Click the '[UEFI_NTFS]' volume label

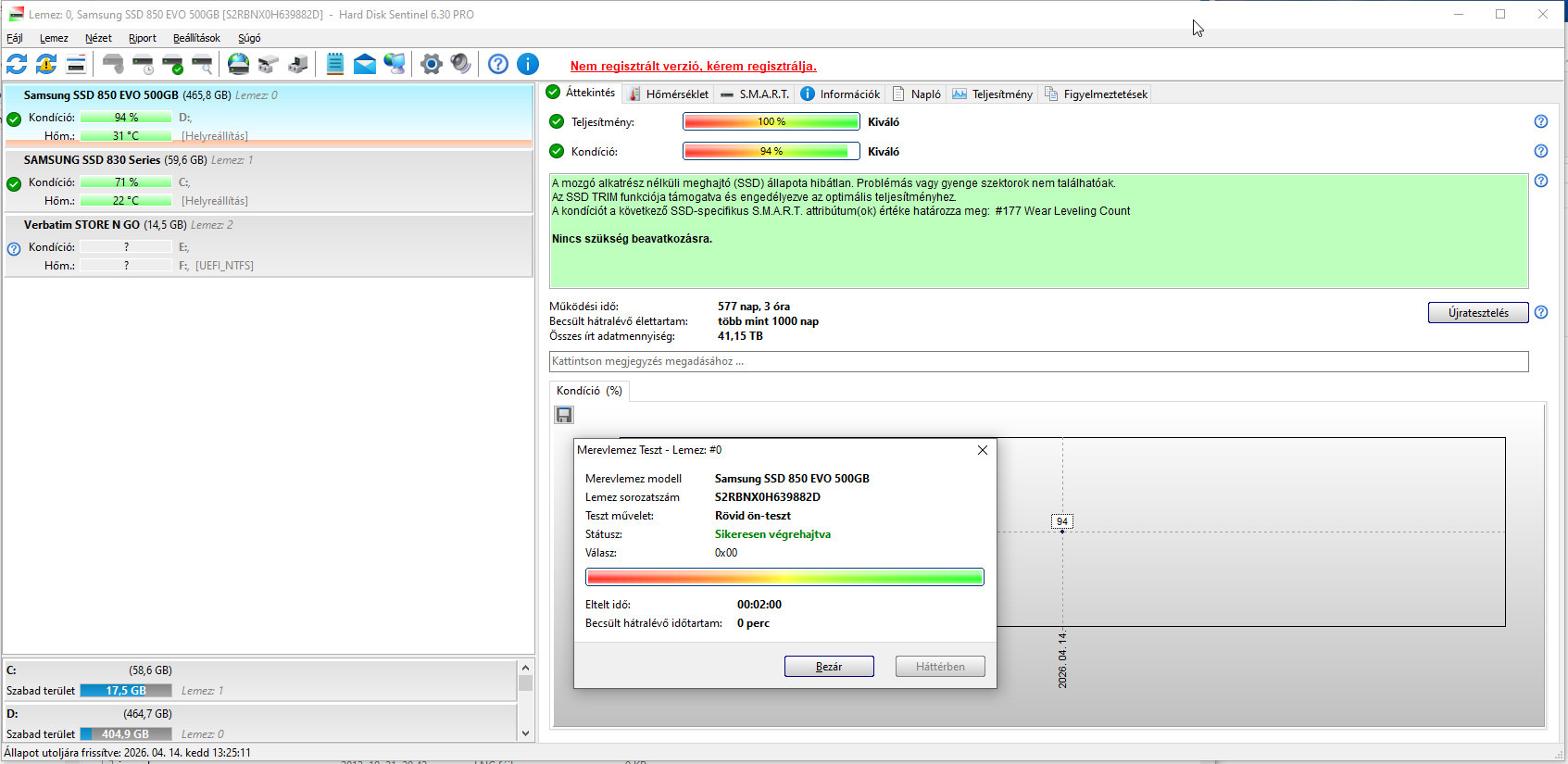[x=224, y=266]
